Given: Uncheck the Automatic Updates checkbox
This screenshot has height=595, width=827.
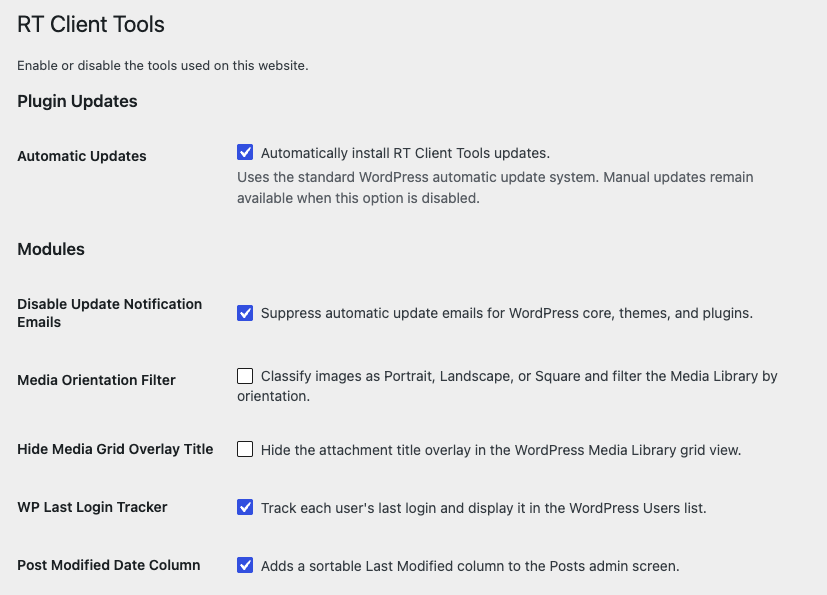Looking at the screenshot, I should click(245, 152).
